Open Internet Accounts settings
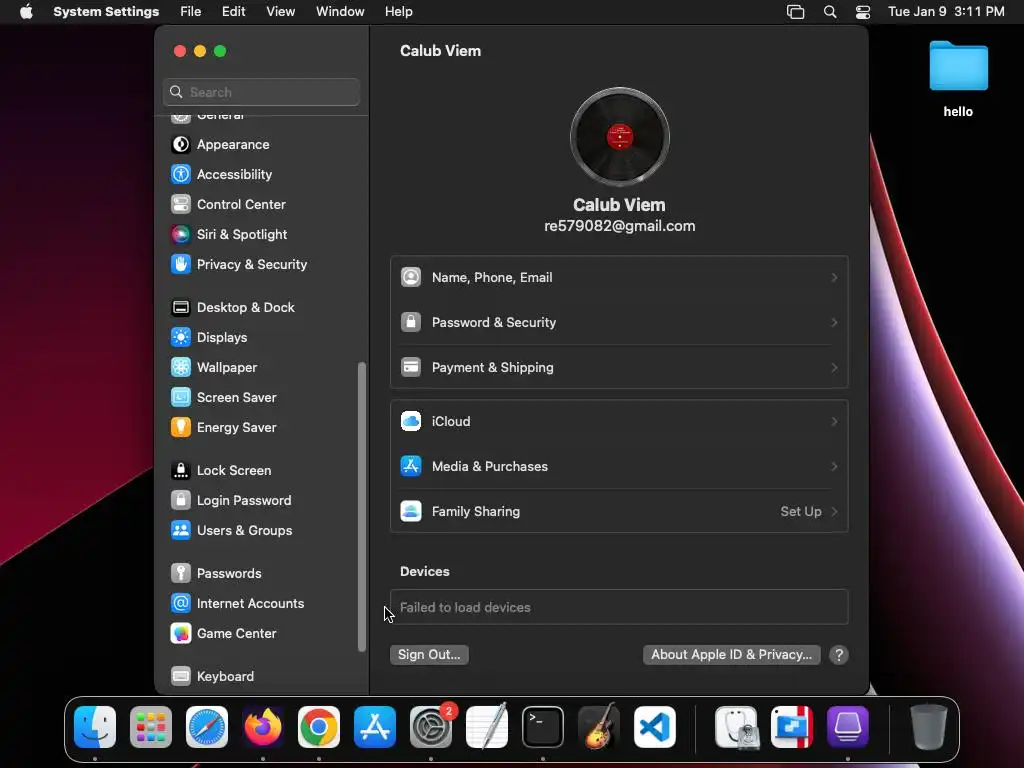Screen dimensions: 1024x768 (x=261, y=604)
